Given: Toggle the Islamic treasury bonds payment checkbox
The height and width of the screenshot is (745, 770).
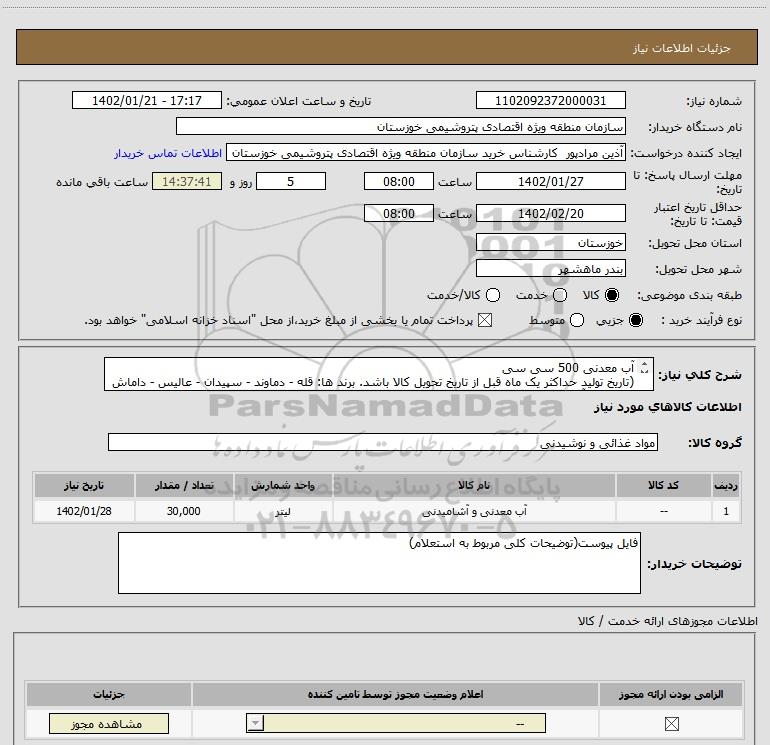Looking at the screenshot, I should pos(485,320).
